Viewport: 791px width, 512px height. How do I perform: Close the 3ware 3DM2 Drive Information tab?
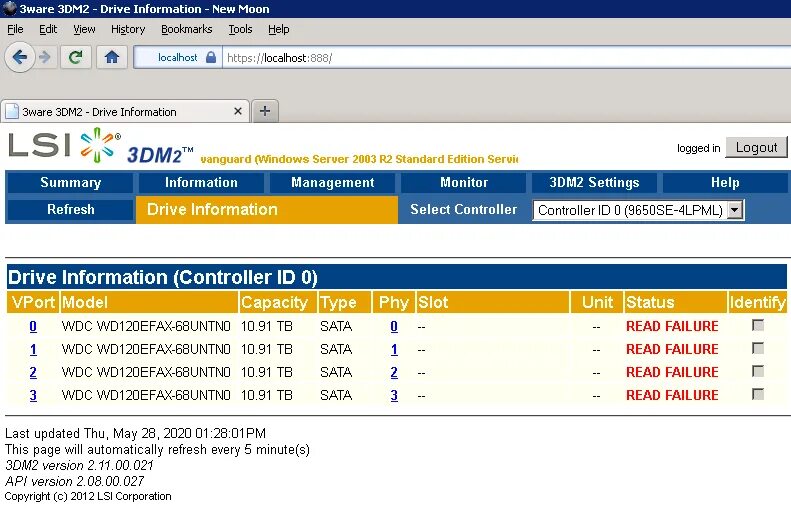coord(238,111)
